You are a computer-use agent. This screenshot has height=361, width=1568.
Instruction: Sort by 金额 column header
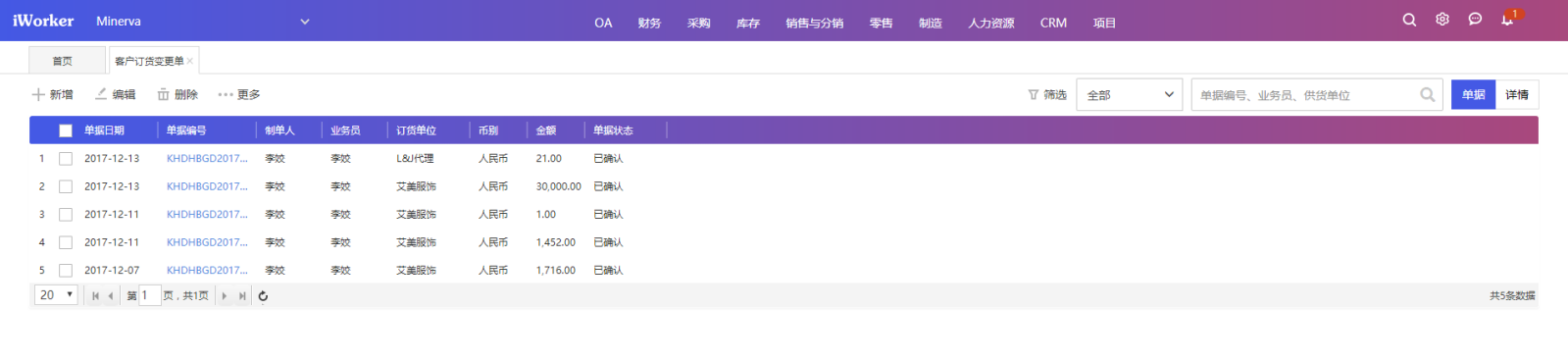point(546,130)
